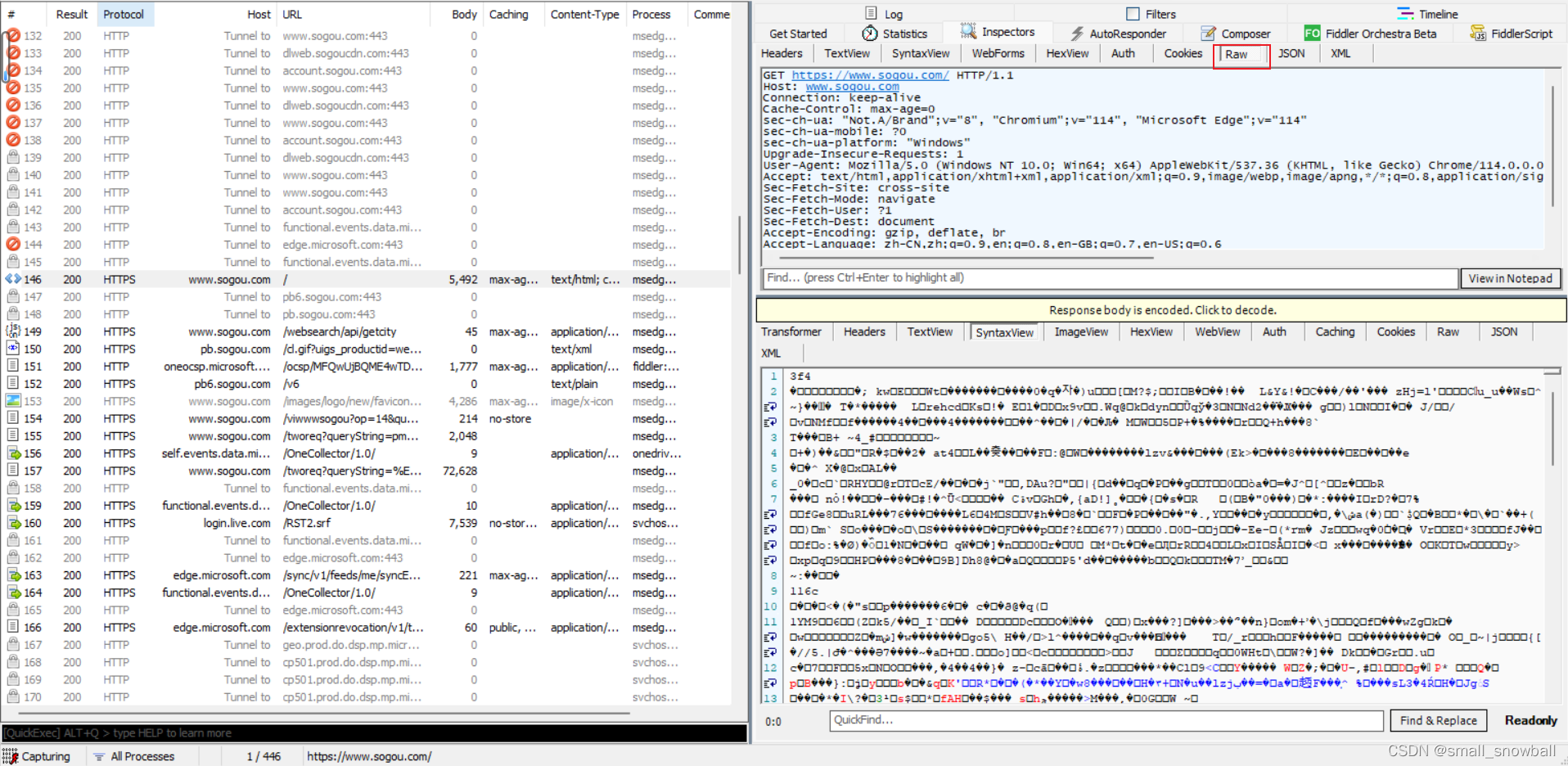This screenshot has width=1568, height=766.
Task: Click the green arrow icon on session 156
Action: [x=13, y=453]
